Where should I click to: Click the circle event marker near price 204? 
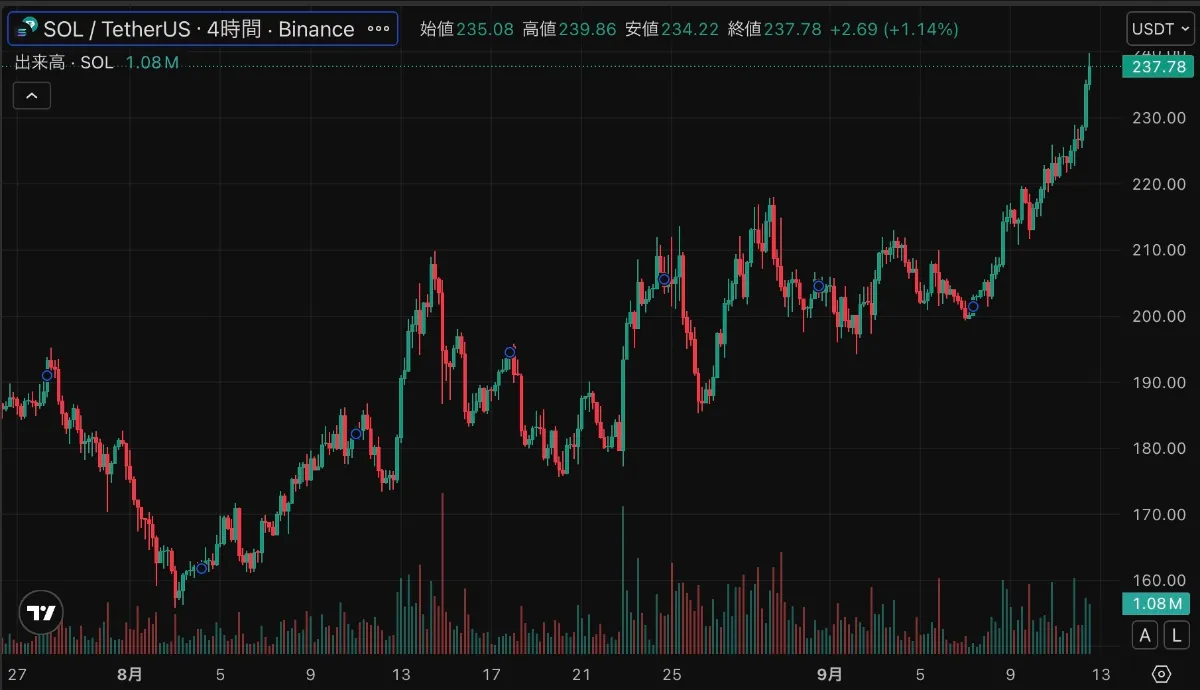click(x=819, y=286)
